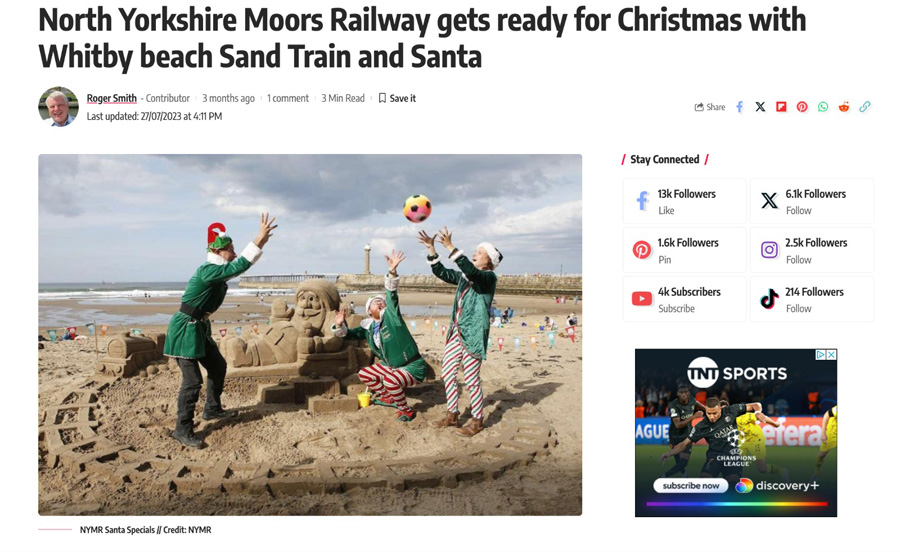
Task: Share article via WhatsApp icon
Action: (x=823, y=107)
